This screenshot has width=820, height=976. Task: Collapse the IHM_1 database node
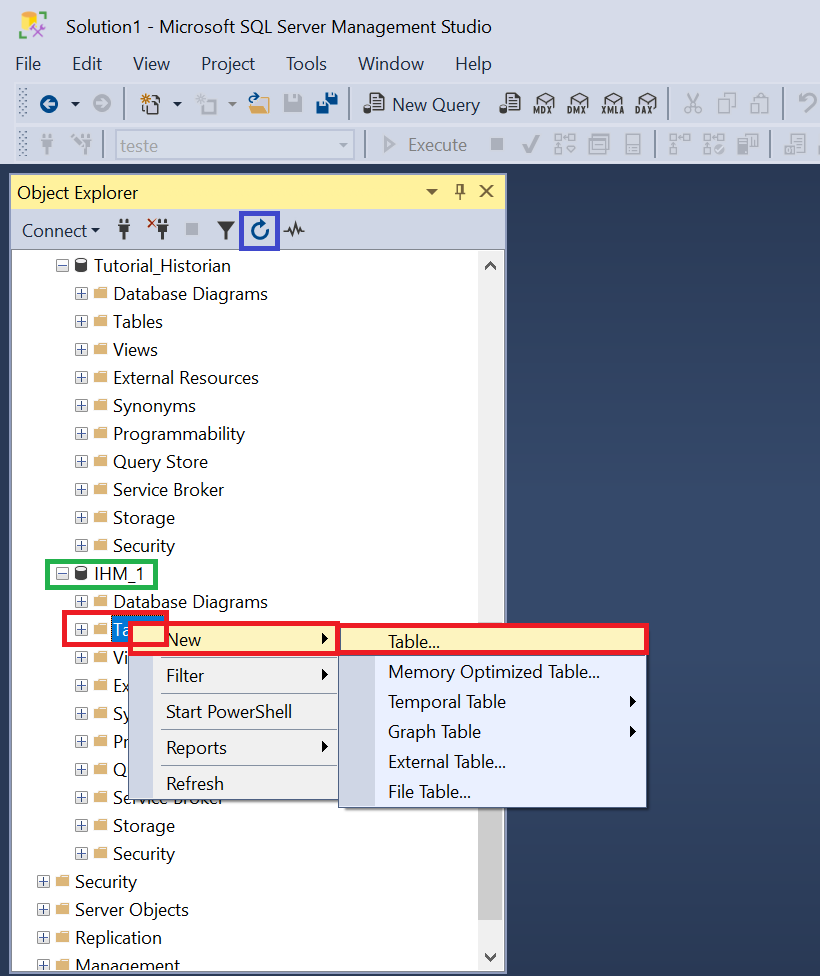(x=62, y=573)
